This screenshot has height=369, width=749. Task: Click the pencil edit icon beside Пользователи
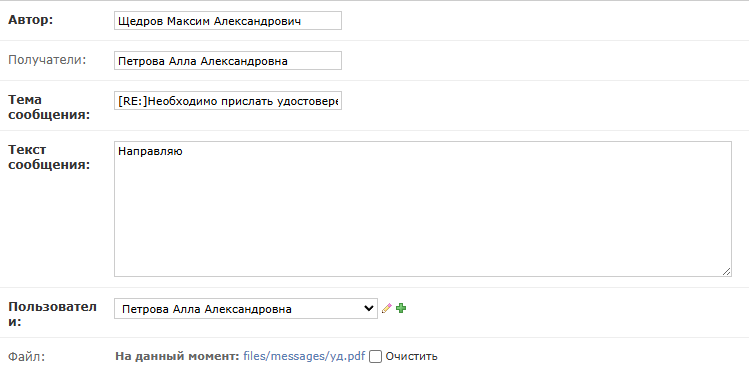pos(386,308)
